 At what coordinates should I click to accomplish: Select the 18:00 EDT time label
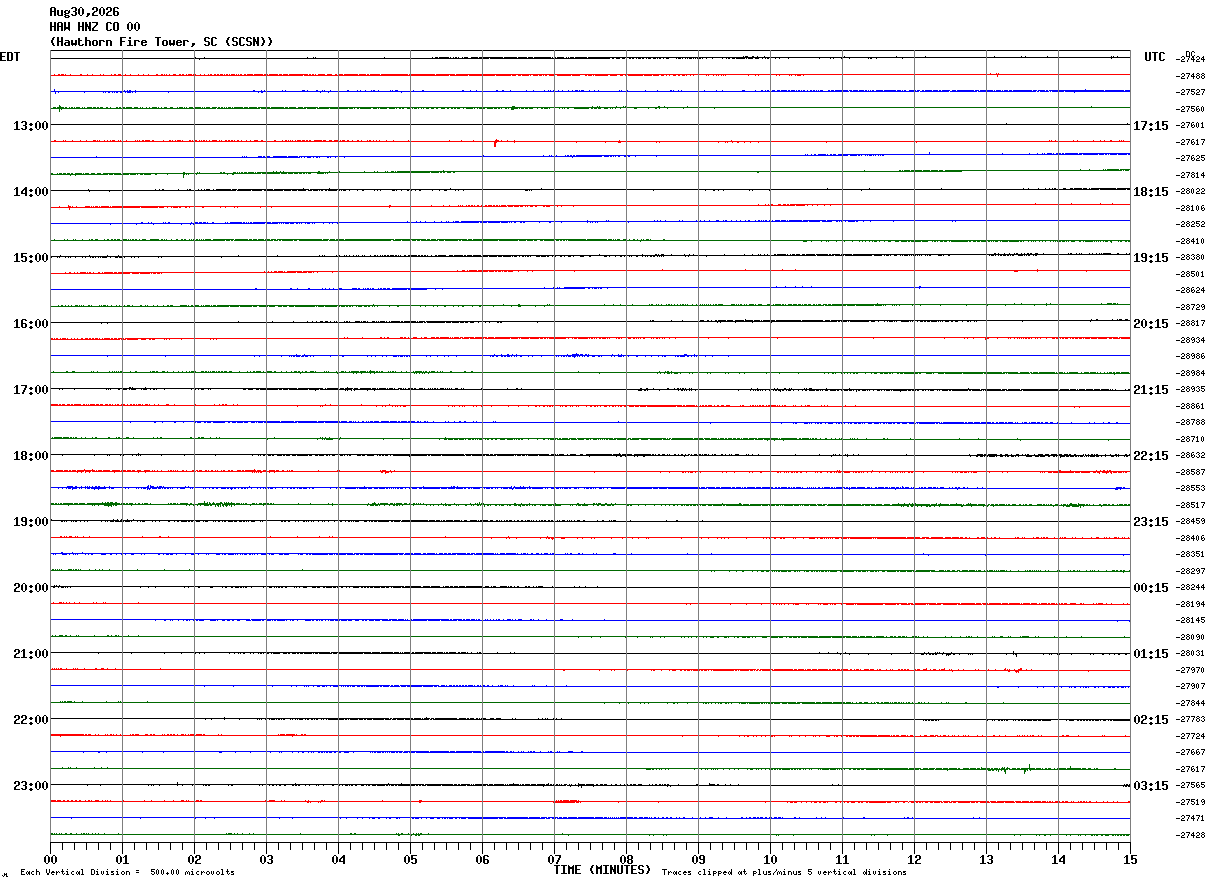30,456
